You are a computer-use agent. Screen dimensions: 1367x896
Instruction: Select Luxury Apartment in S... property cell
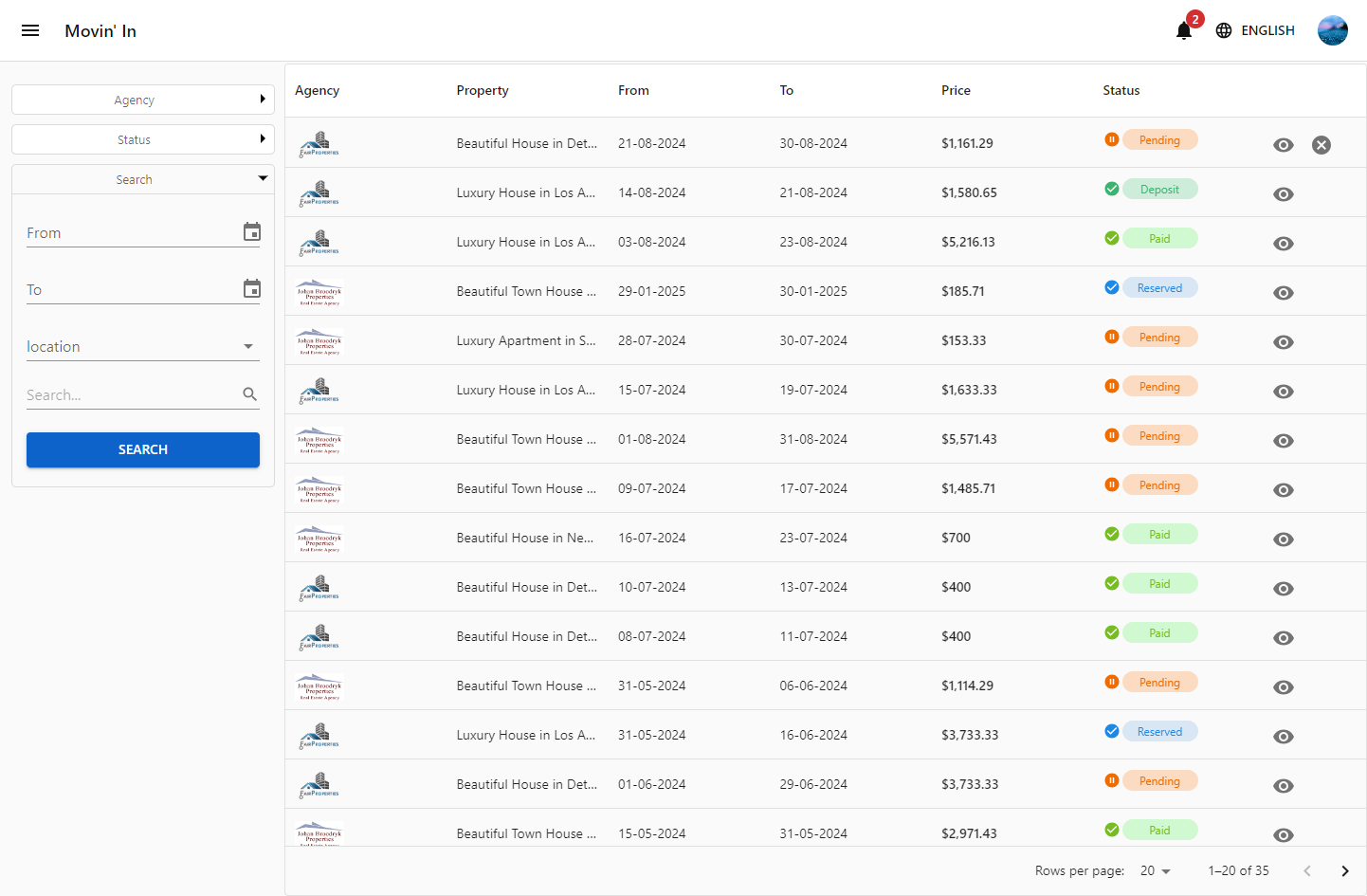(x=526, y=340)
